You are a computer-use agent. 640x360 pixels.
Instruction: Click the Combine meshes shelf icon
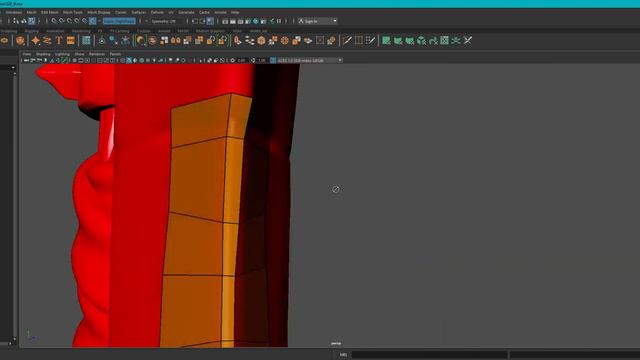(x=164, y=40)
